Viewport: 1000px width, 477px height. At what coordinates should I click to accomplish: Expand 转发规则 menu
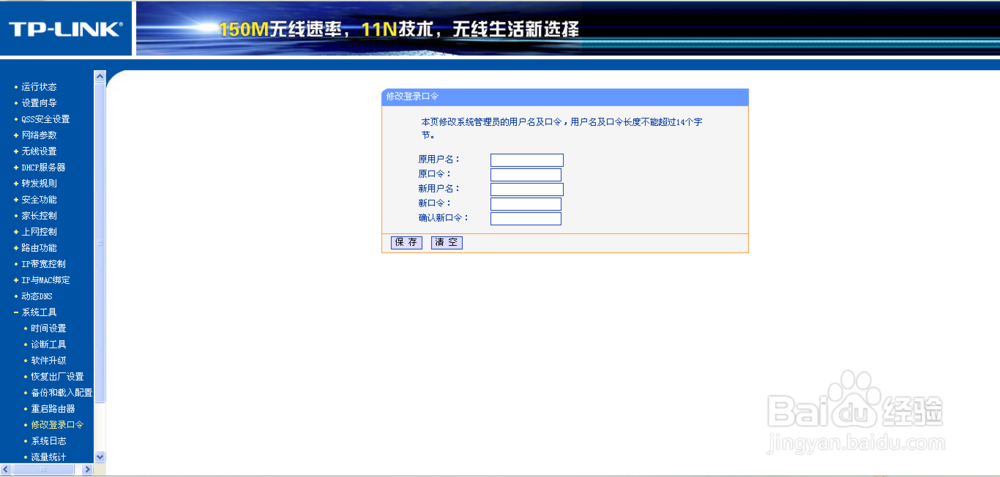(x=39, y=184)
